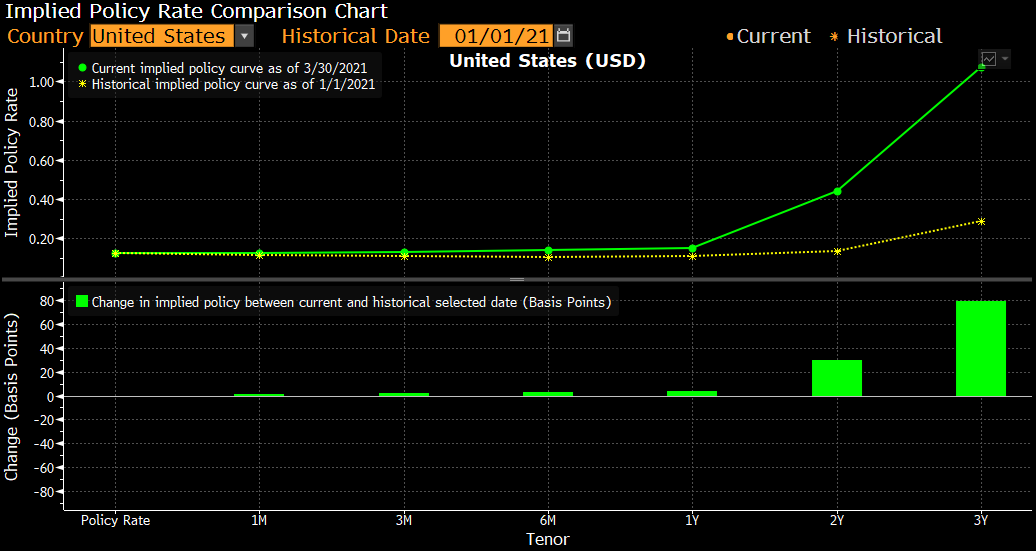Click the United States (USD) chart title

coord(547,61)
